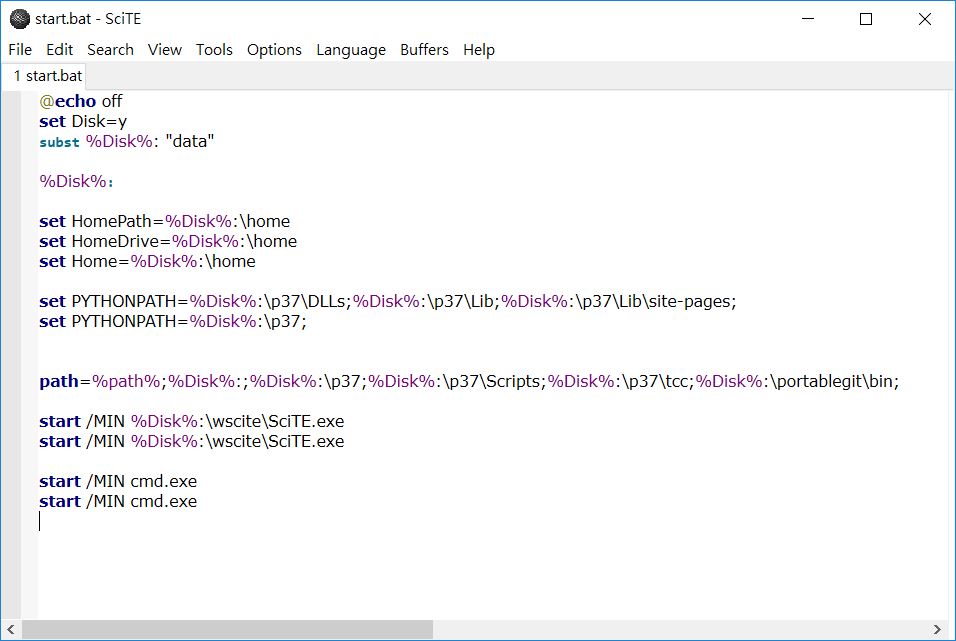Open the Edit menu
956x641 pixels.
60,49
